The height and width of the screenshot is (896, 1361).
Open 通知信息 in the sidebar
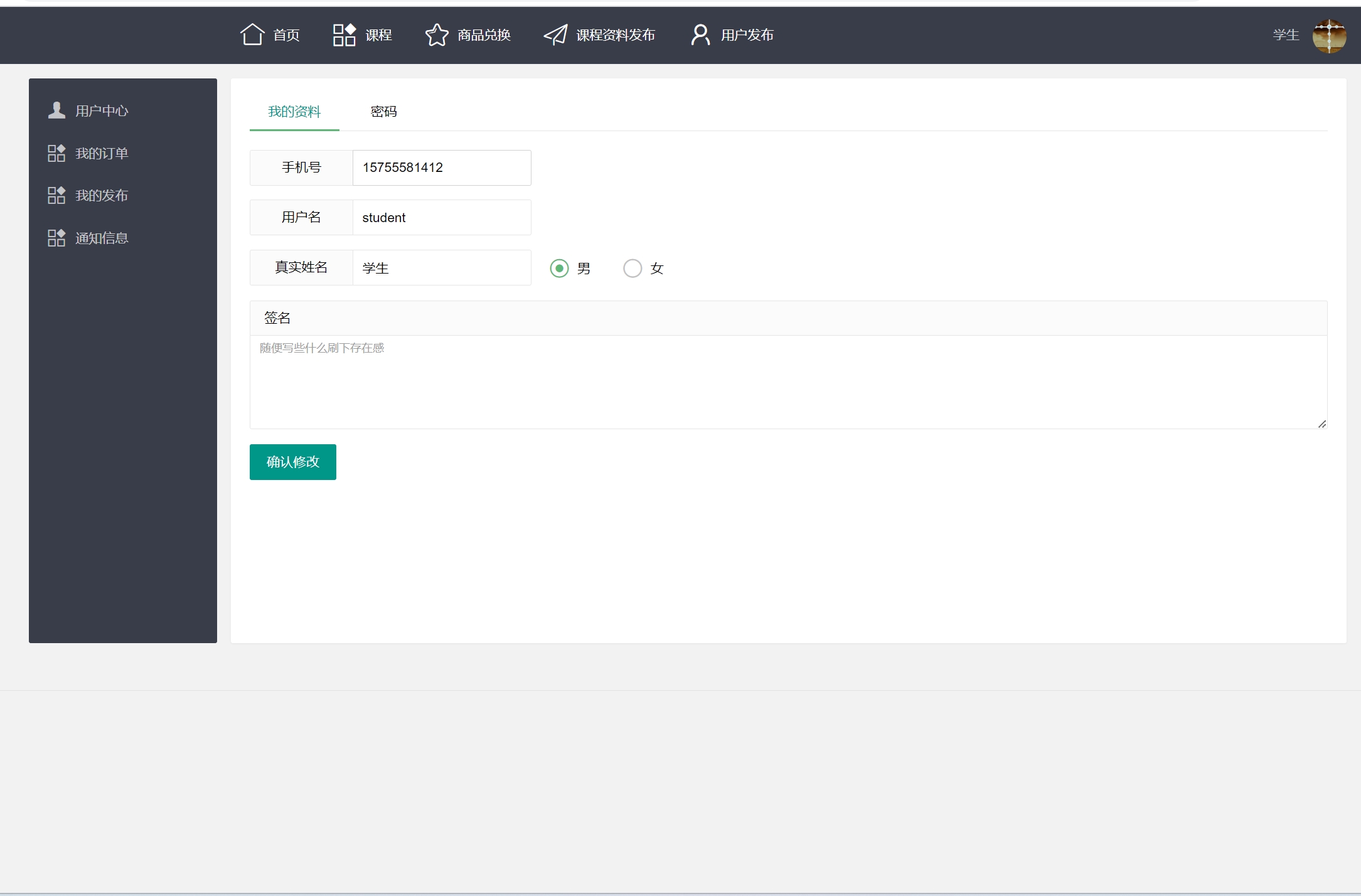click(101, 238)
